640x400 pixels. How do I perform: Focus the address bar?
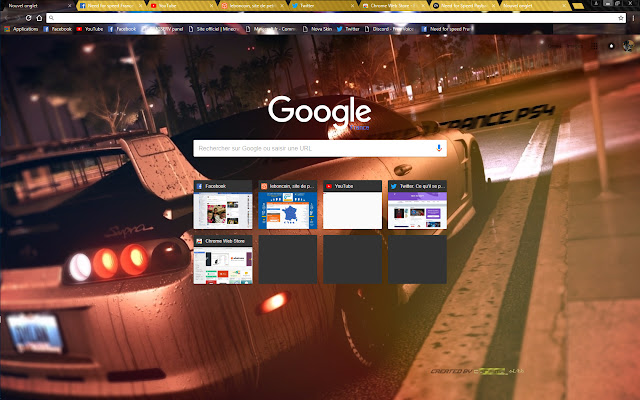(x=336, y=18)
